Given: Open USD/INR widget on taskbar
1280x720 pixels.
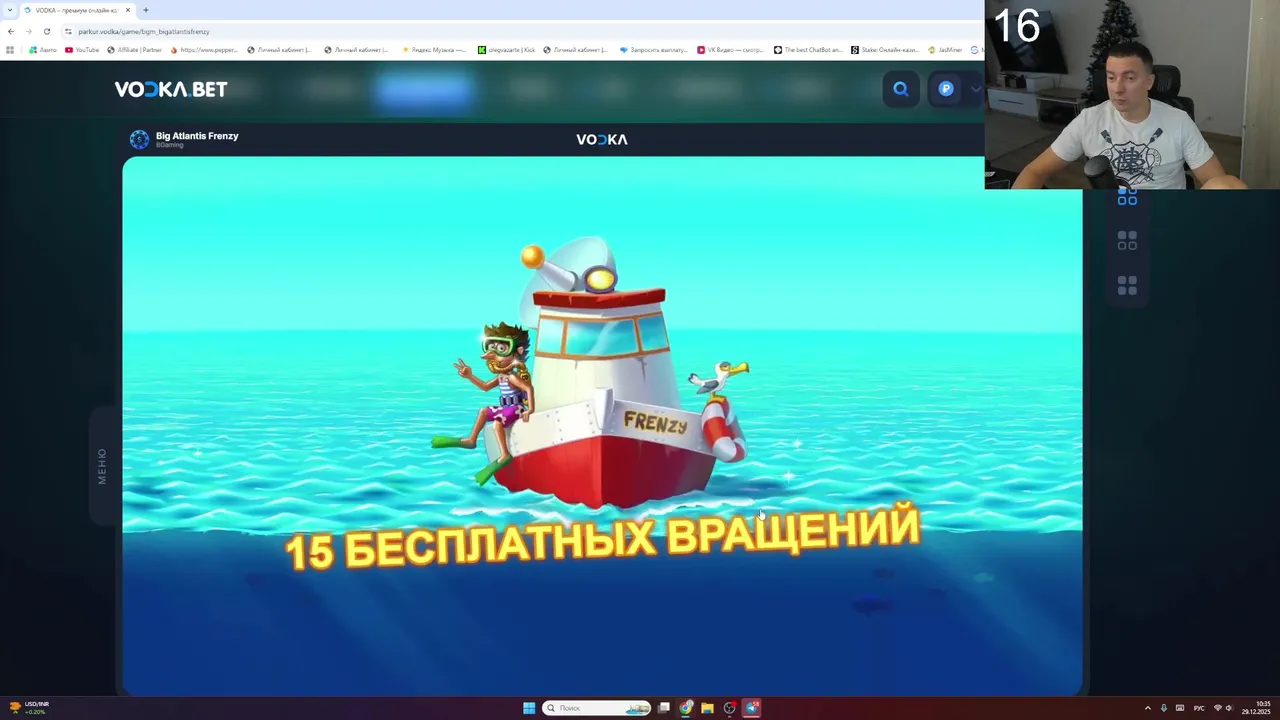Looking at the screenshot, I should [28, 708].
